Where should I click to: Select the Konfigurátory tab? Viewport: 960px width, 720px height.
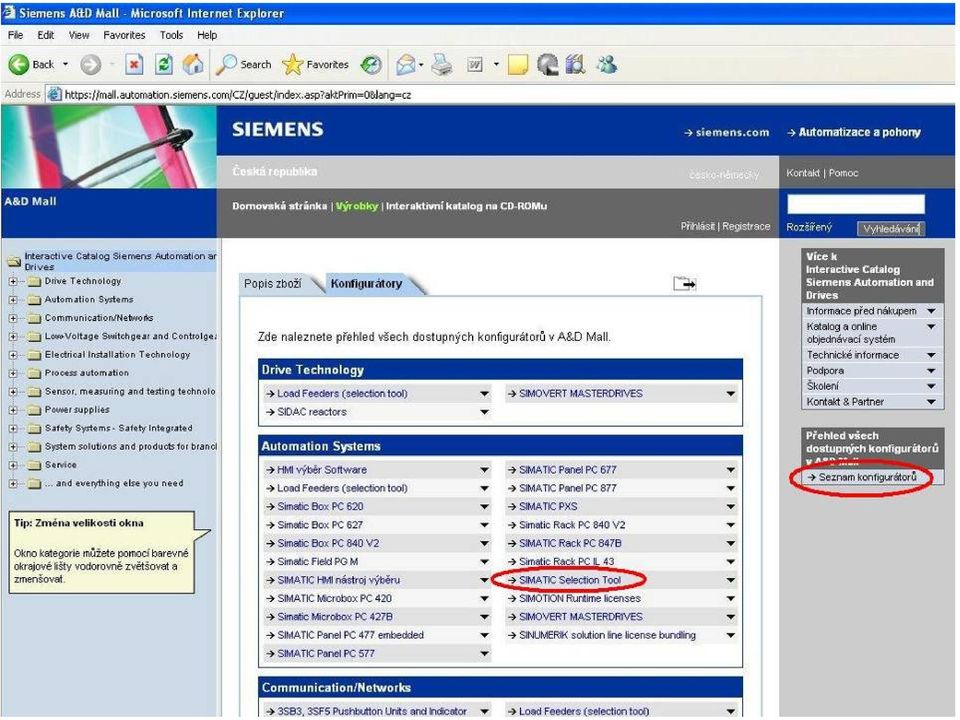(x=366, y=283)
